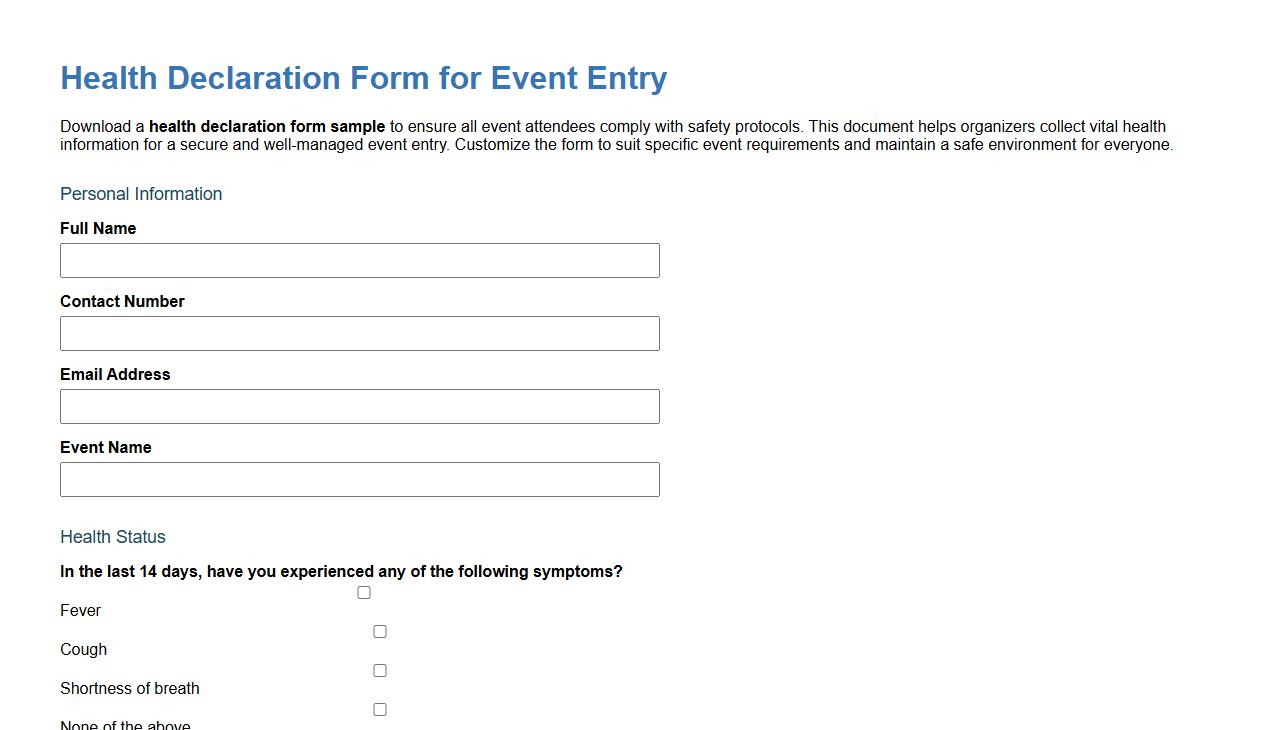
Task: Click the Fever label text
Action: (80, 610)
